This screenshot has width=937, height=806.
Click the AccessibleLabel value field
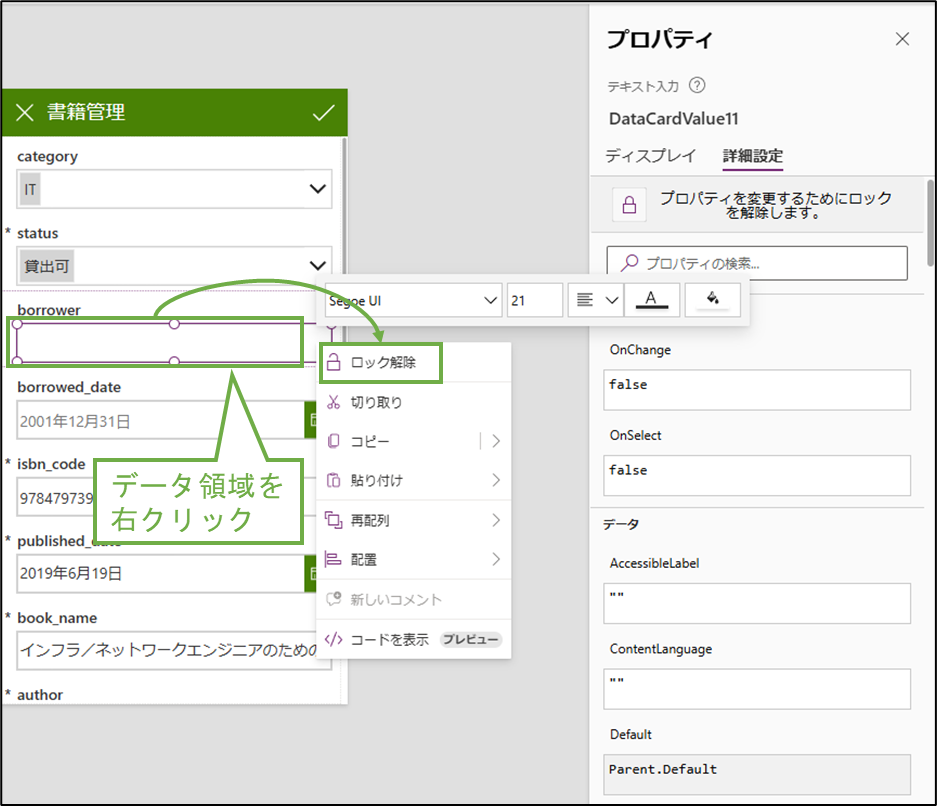(757, 603)
